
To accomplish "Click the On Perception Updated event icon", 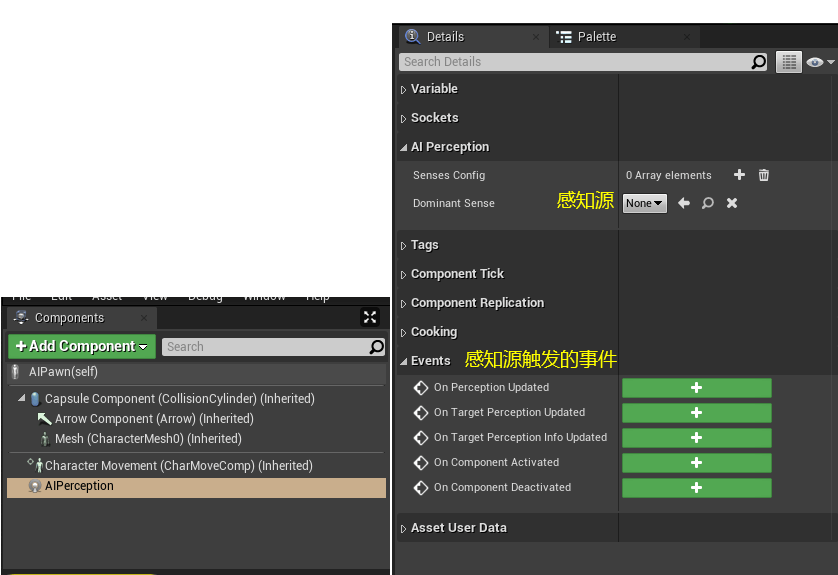I will (421, 387).
